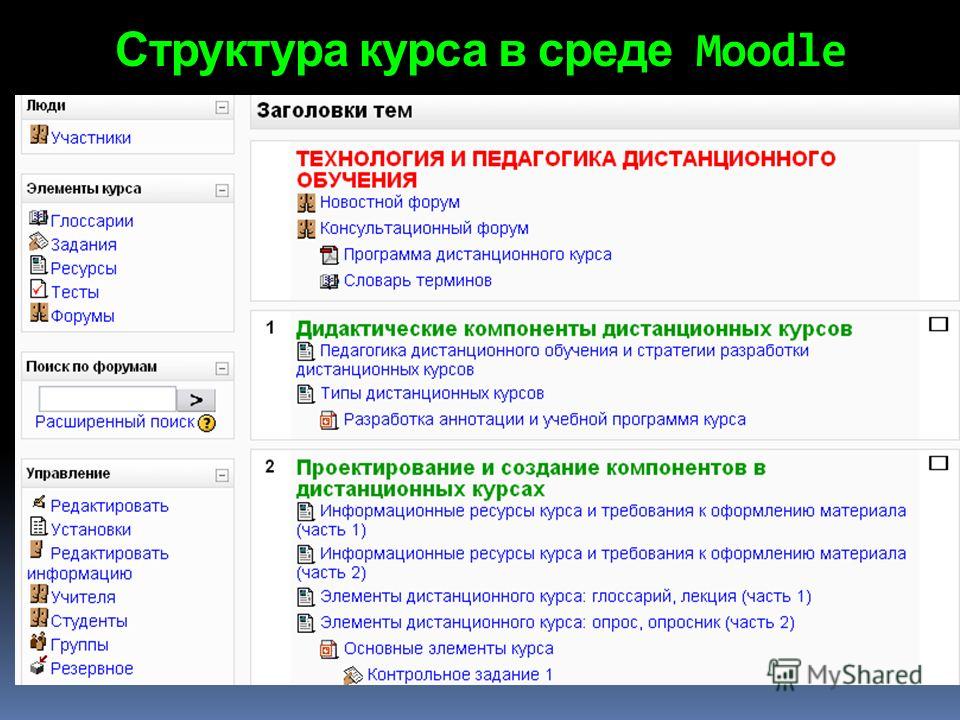Click heading Дидактические компоненты дистанционных курсов
The height and width of the screenshot is (720, 960).
tap(574, 329)
